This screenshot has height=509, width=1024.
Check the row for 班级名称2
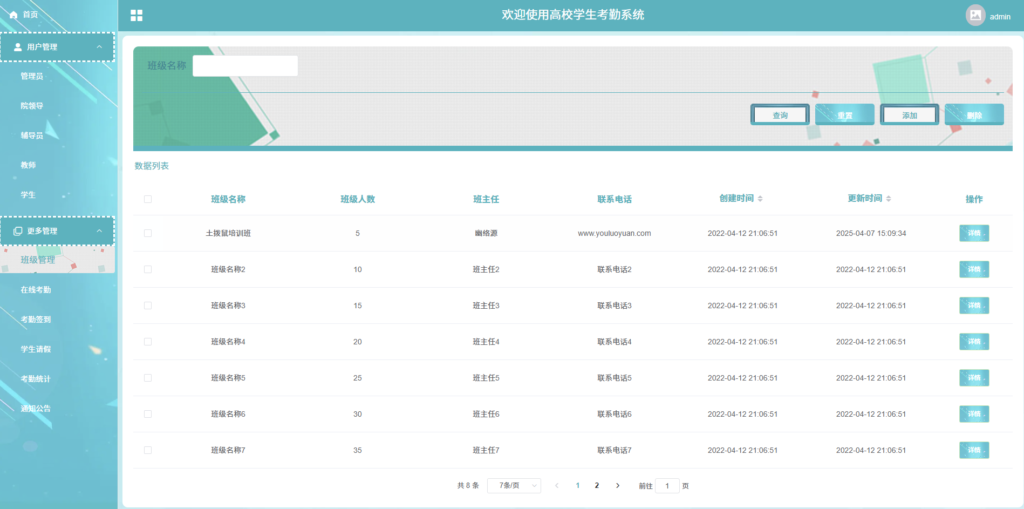coord(148,269)
